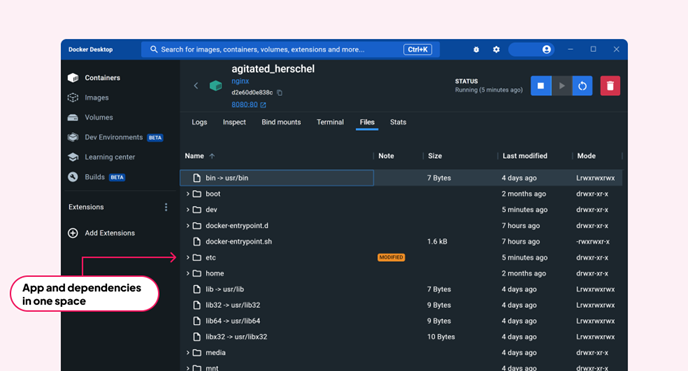Expand the docker-entrypoint.d folder

(188, 225)
